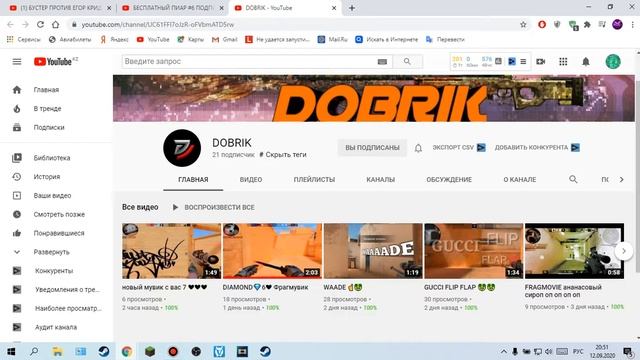Open Аудит канала in sidebar
This screenshot has width=640, height=360.
coord(56,327)
